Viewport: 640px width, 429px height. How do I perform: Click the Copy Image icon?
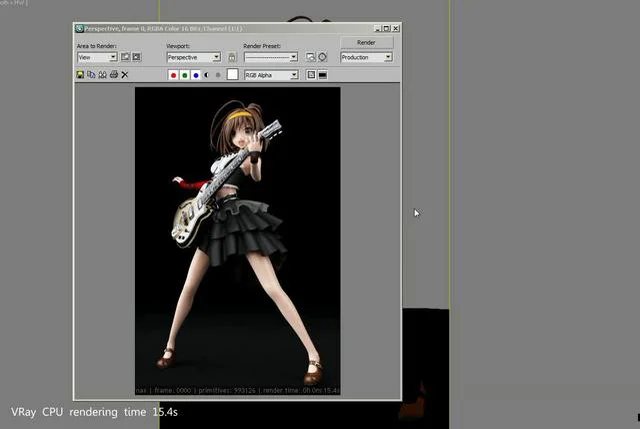tap(91, 75)
